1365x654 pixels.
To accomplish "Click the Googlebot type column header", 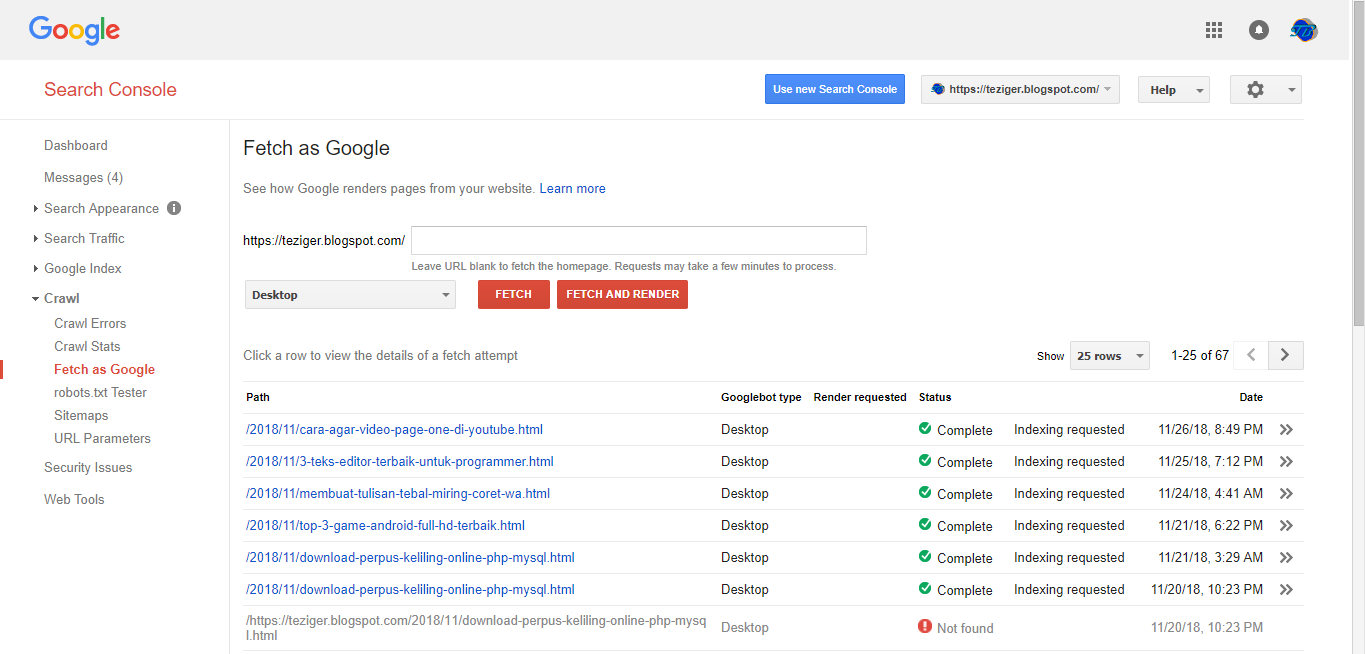I will click(x=761, y=398).
